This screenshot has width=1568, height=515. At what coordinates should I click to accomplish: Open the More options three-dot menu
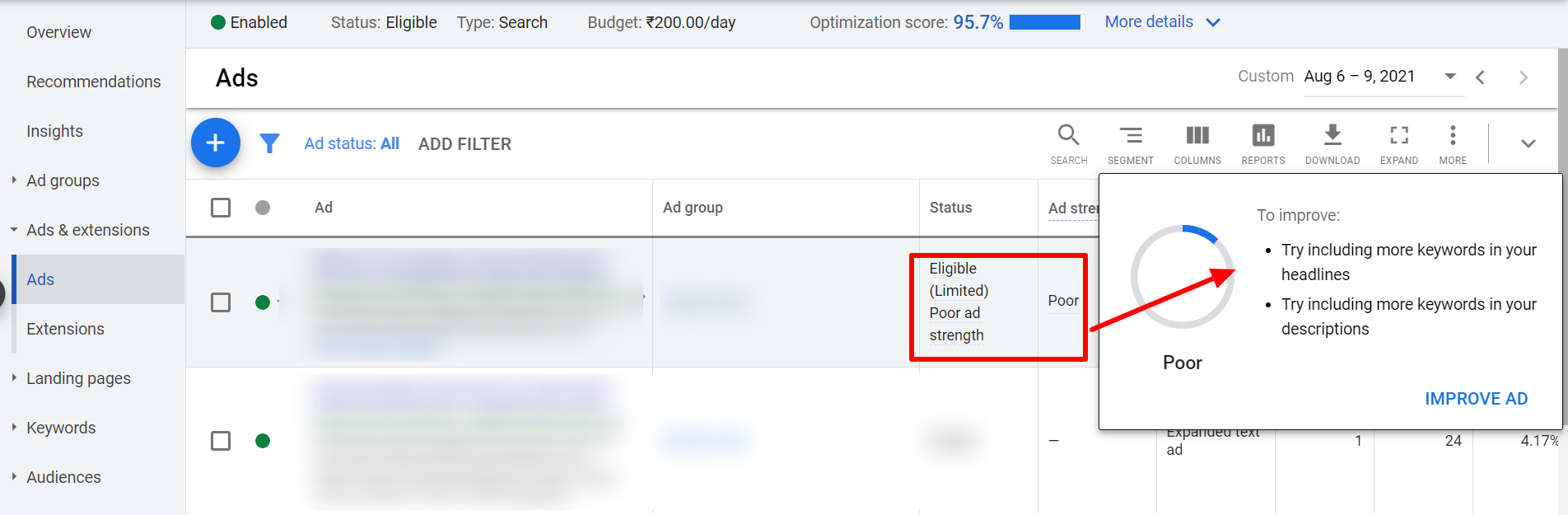click(x=1453, y=144)
